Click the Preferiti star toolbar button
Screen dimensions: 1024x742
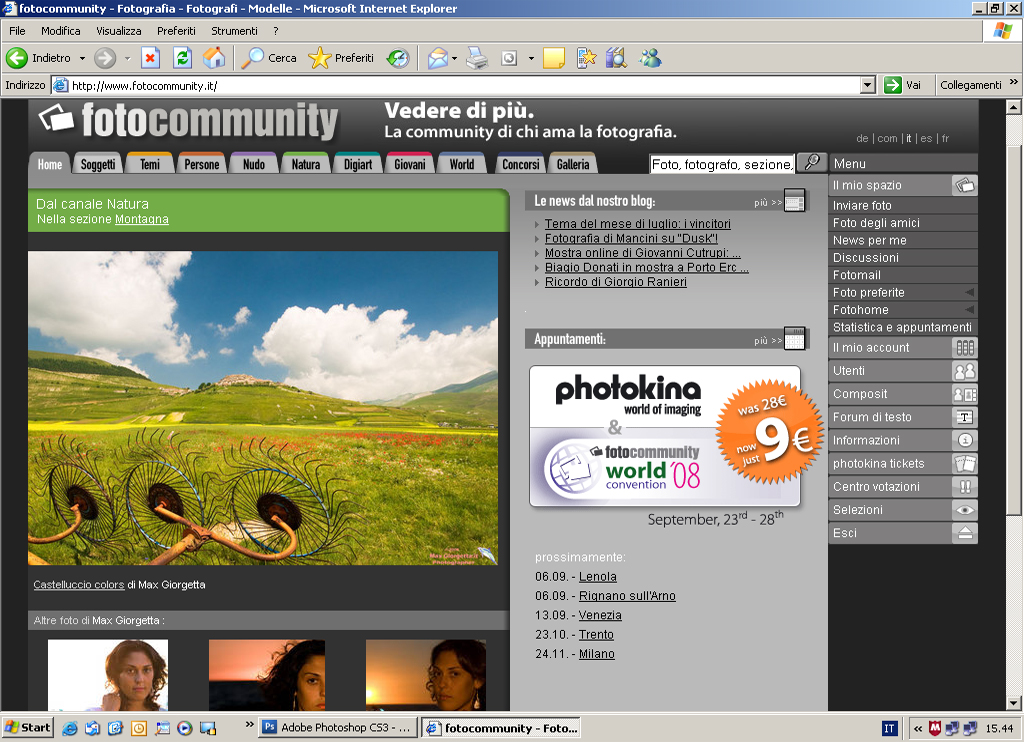tap(342, 58)
